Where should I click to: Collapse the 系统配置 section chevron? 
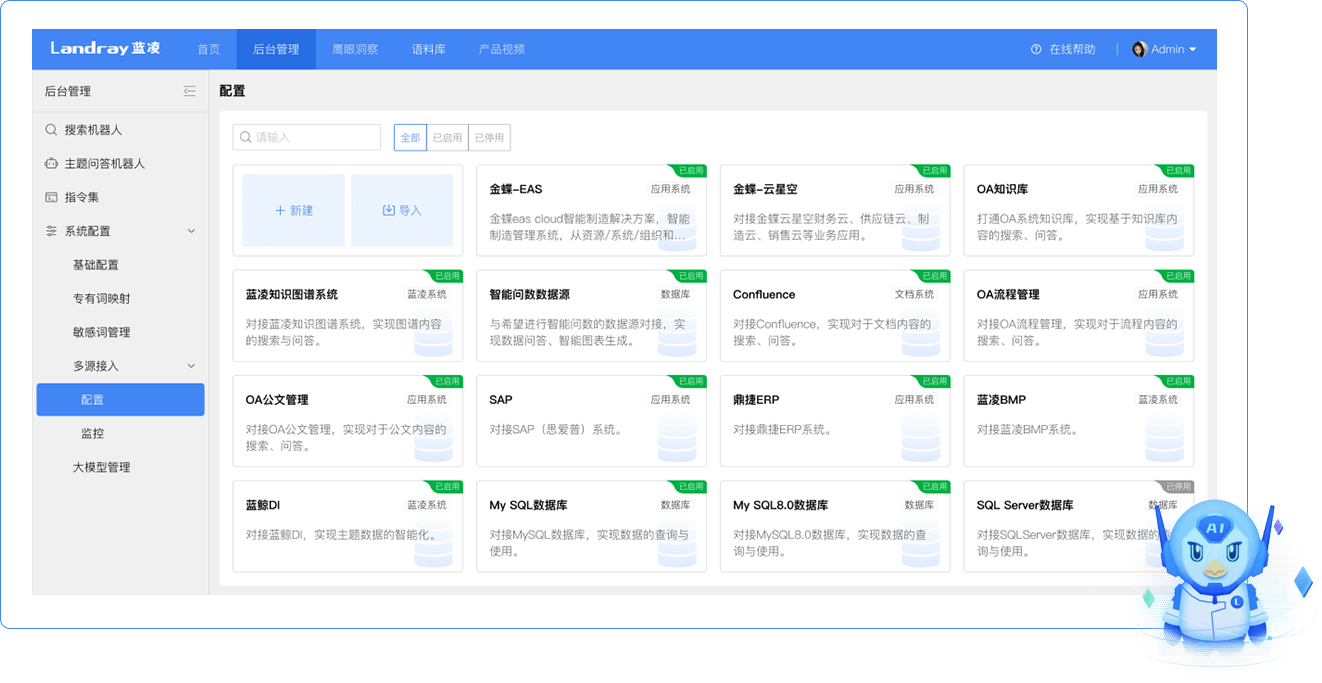pos(191,231)
